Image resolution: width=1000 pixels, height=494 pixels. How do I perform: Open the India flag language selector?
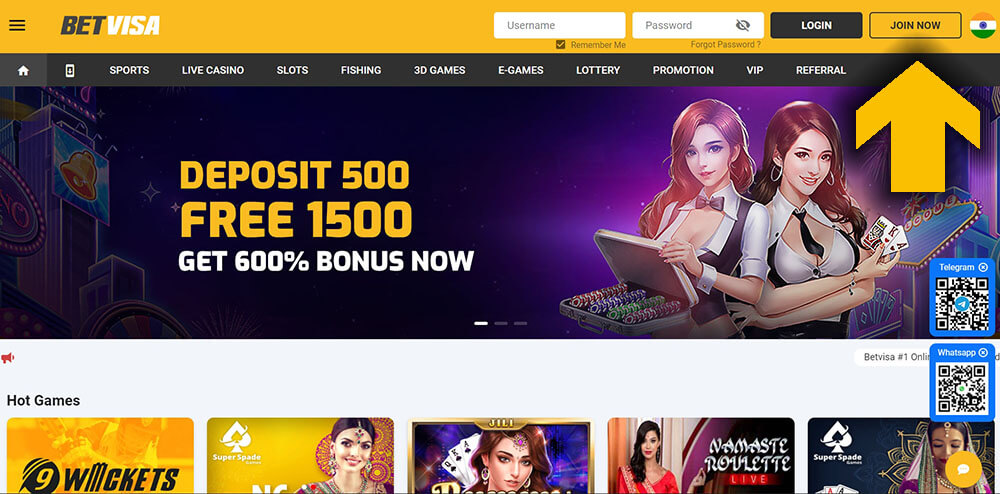pos(983,25)
